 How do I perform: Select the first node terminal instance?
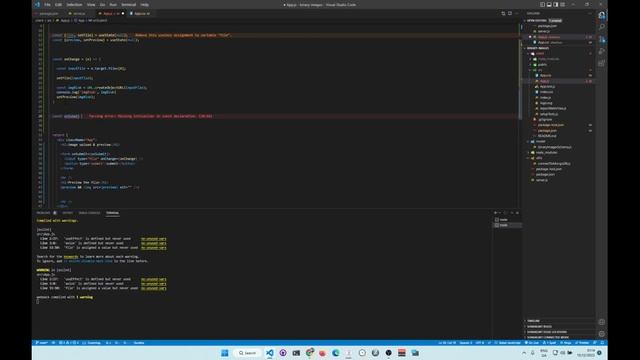(x=507, y=220)
